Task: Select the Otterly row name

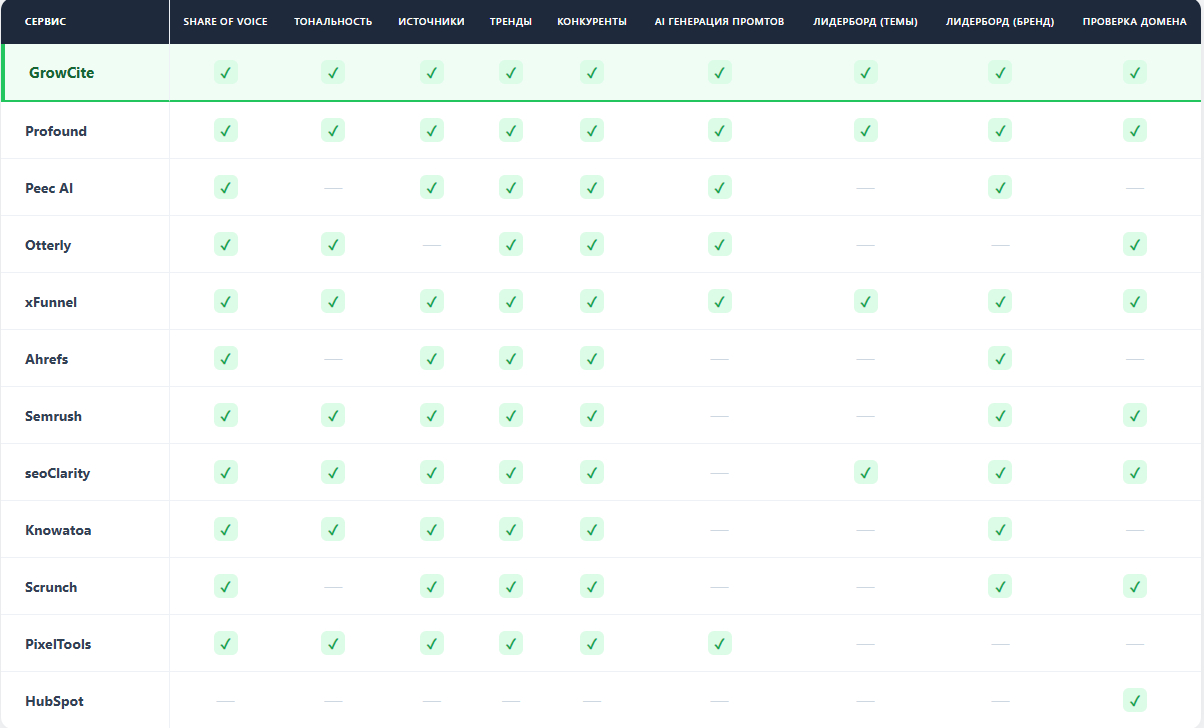Action: point(48,245)
